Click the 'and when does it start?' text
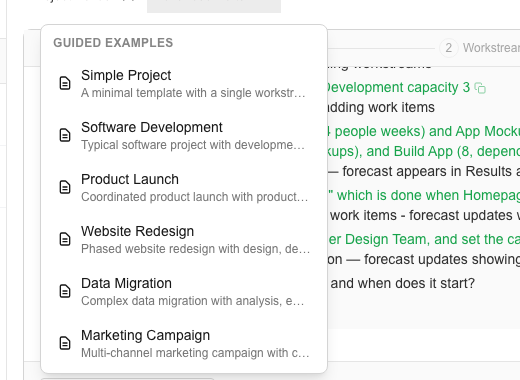 (402, 283)
